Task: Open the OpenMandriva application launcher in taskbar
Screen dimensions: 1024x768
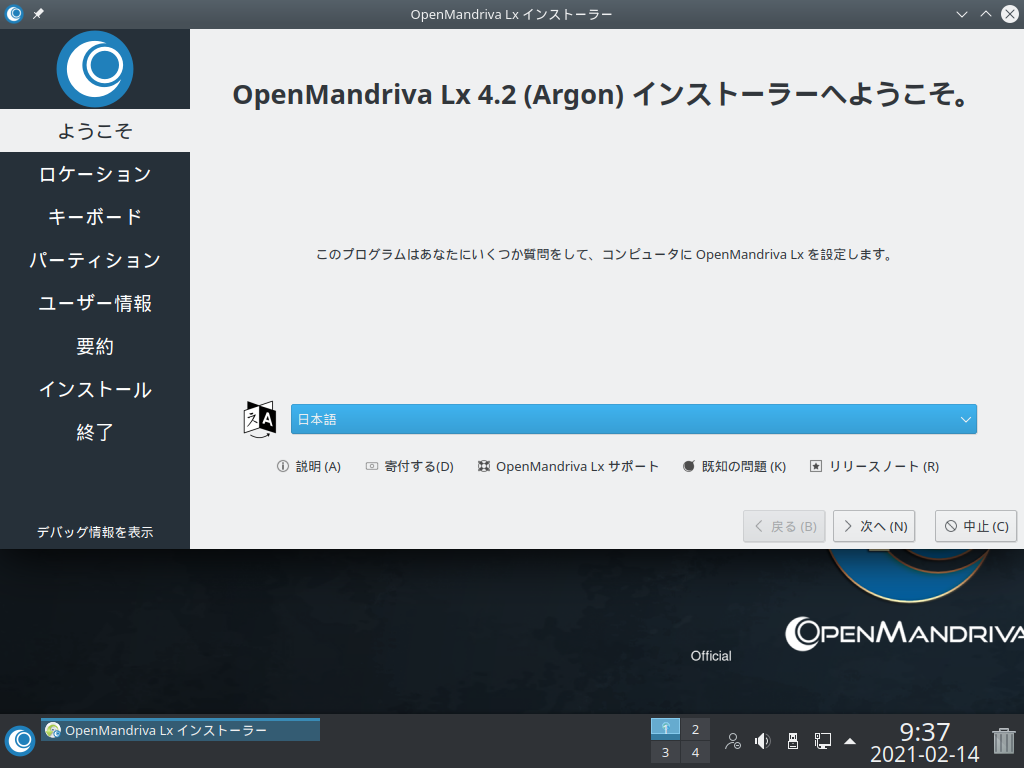Action: coord(20,741)
